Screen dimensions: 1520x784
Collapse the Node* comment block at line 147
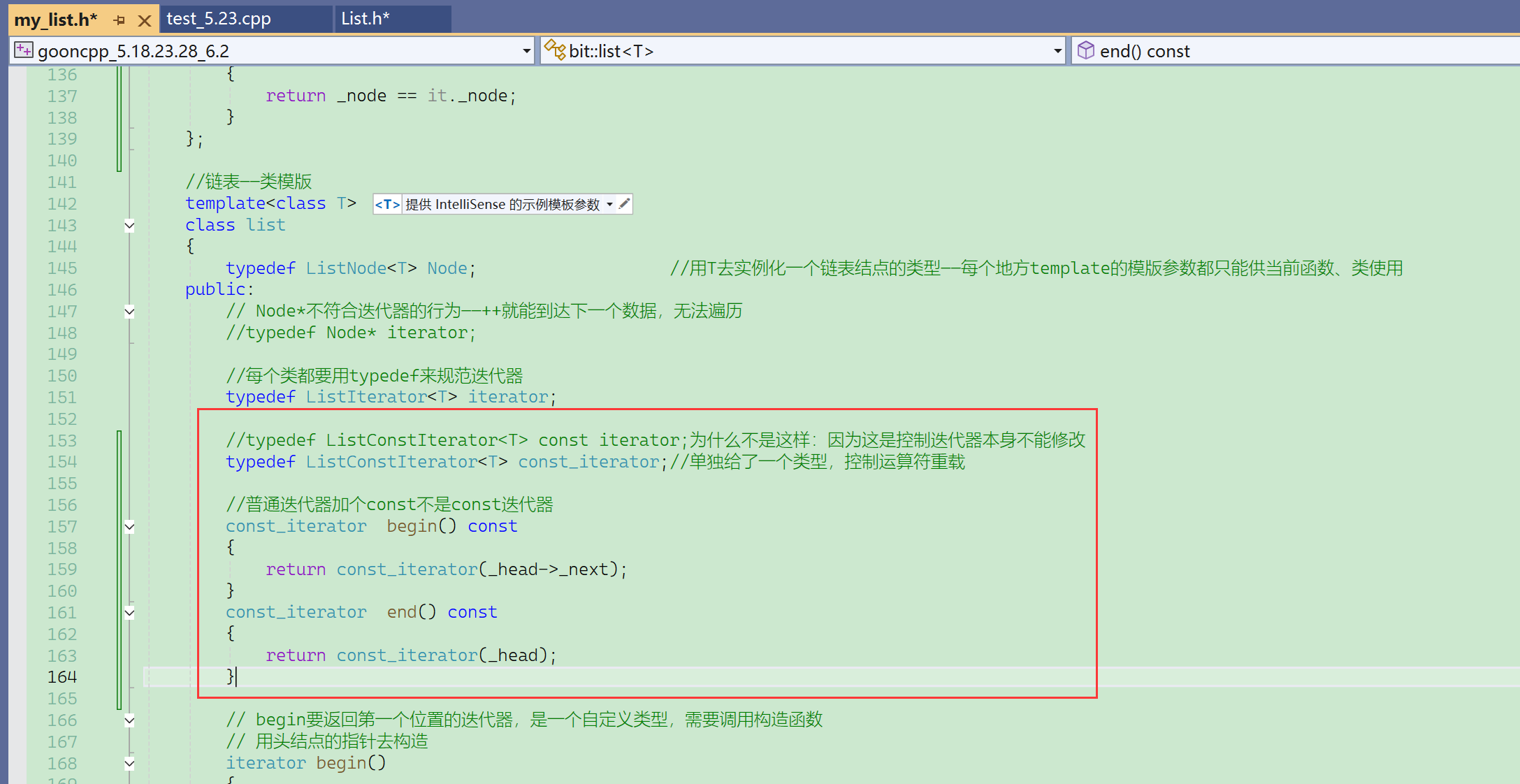[129, 312]
